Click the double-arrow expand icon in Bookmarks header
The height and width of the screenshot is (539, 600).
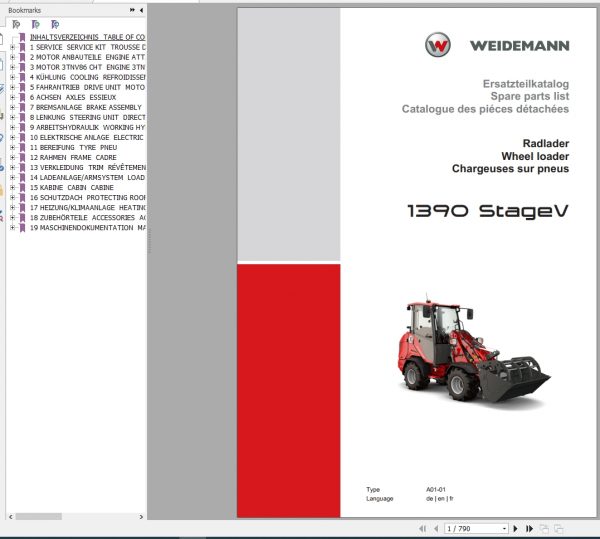132,10
